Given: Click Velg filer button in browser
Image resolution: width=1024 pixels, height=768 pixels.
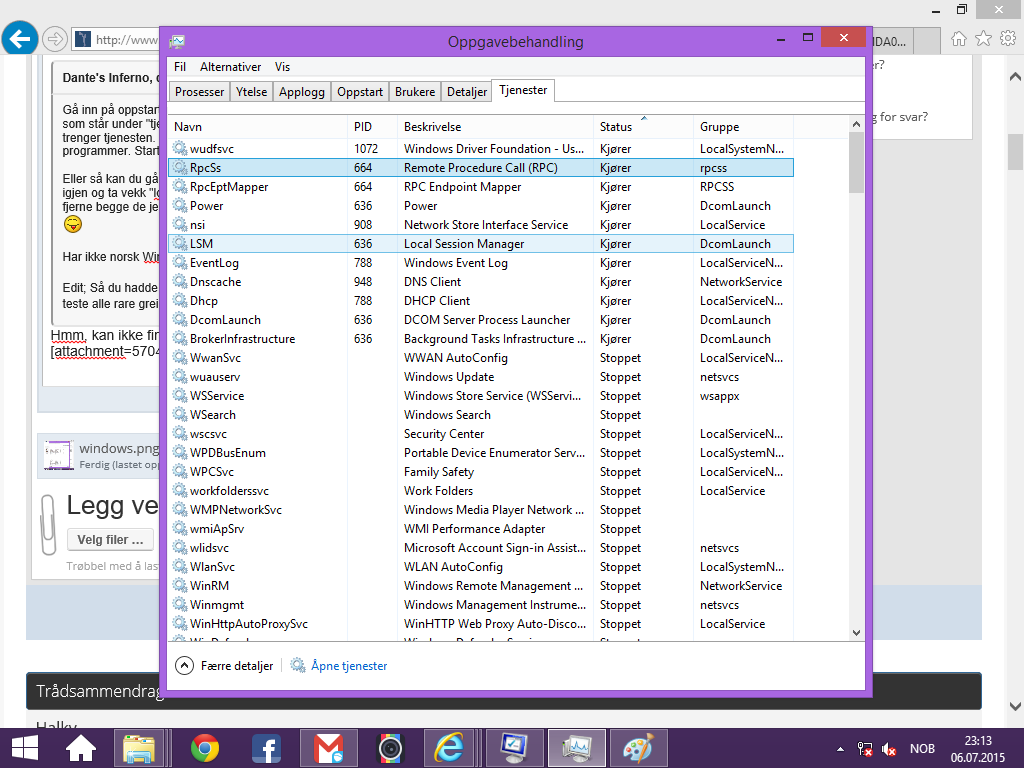Looking at the screenshot, I should click(110, 540).
